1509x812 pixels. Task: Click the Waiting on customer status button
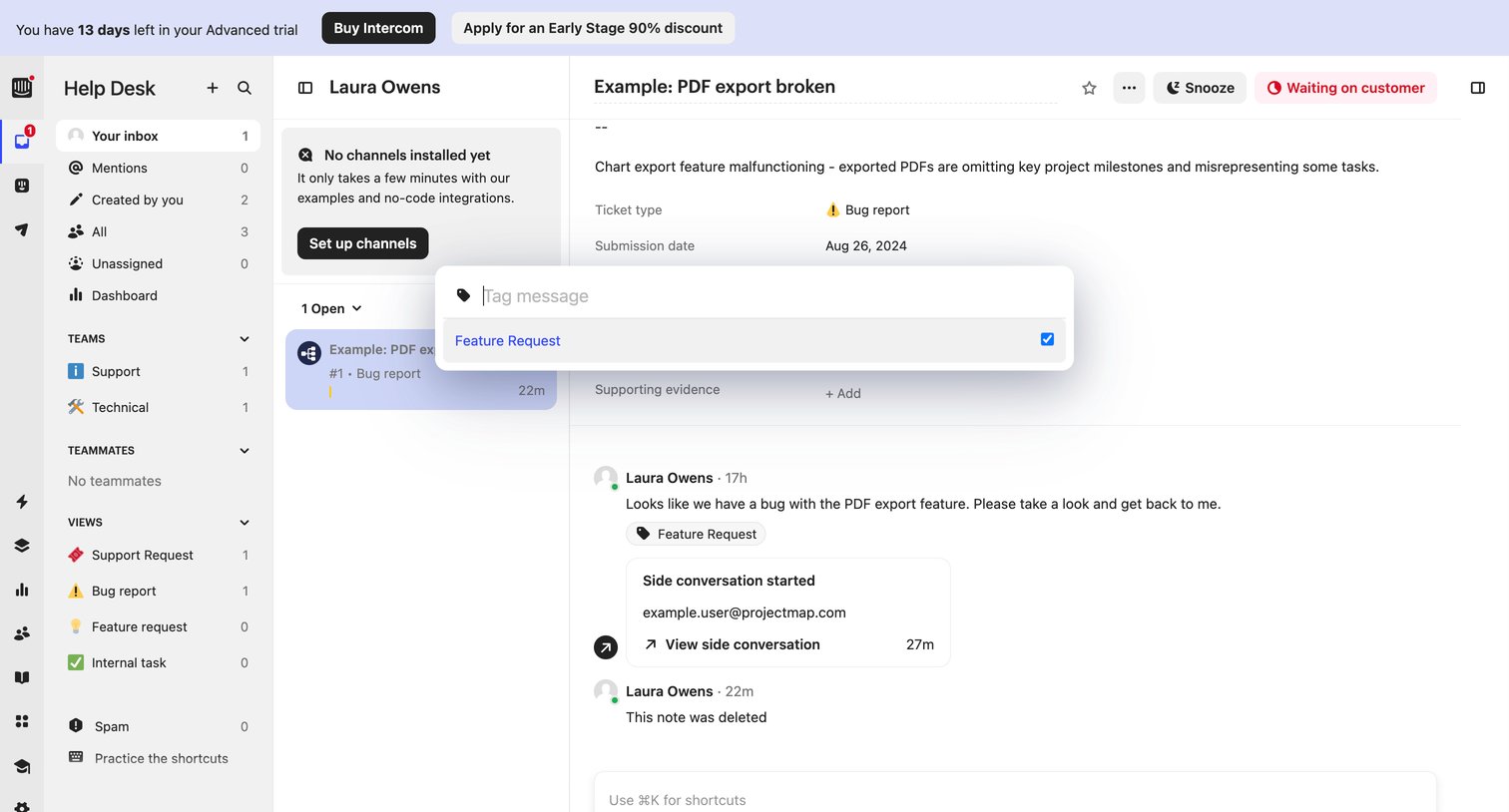(x=1345, y=88)
